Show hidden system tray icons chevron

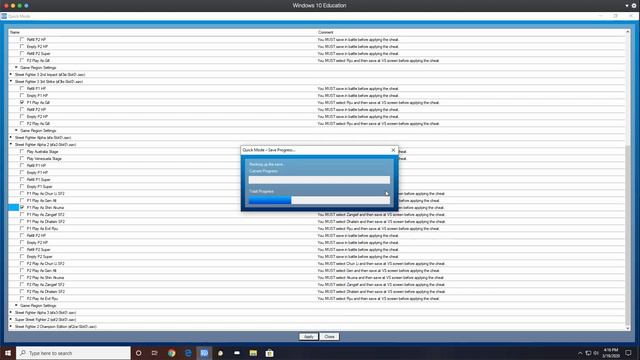pyautogui.click(x=580, y=353)
